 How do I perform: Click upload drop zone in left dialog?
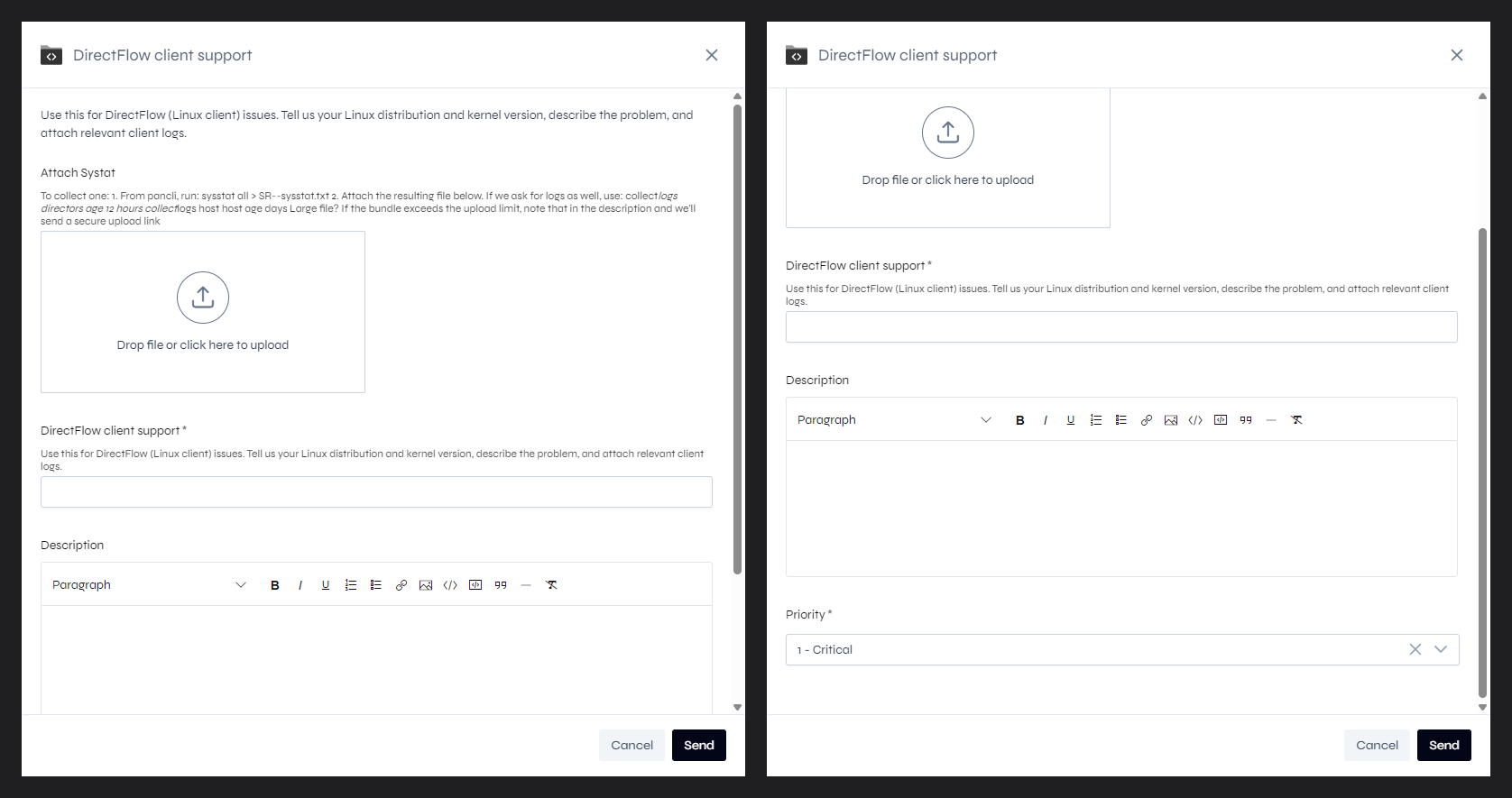203,312
